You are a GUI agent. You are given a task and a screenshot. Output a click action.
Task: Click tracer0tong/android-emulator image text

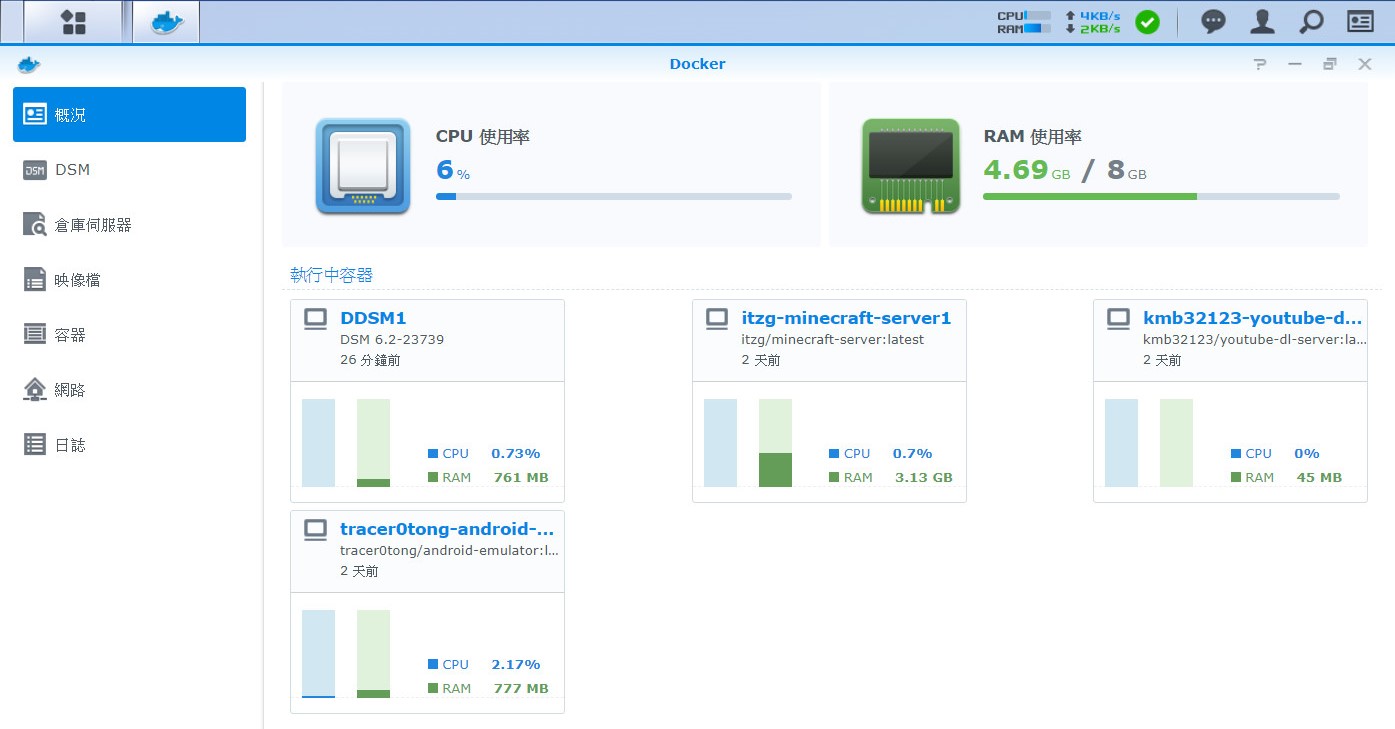[x=449, y=550]
